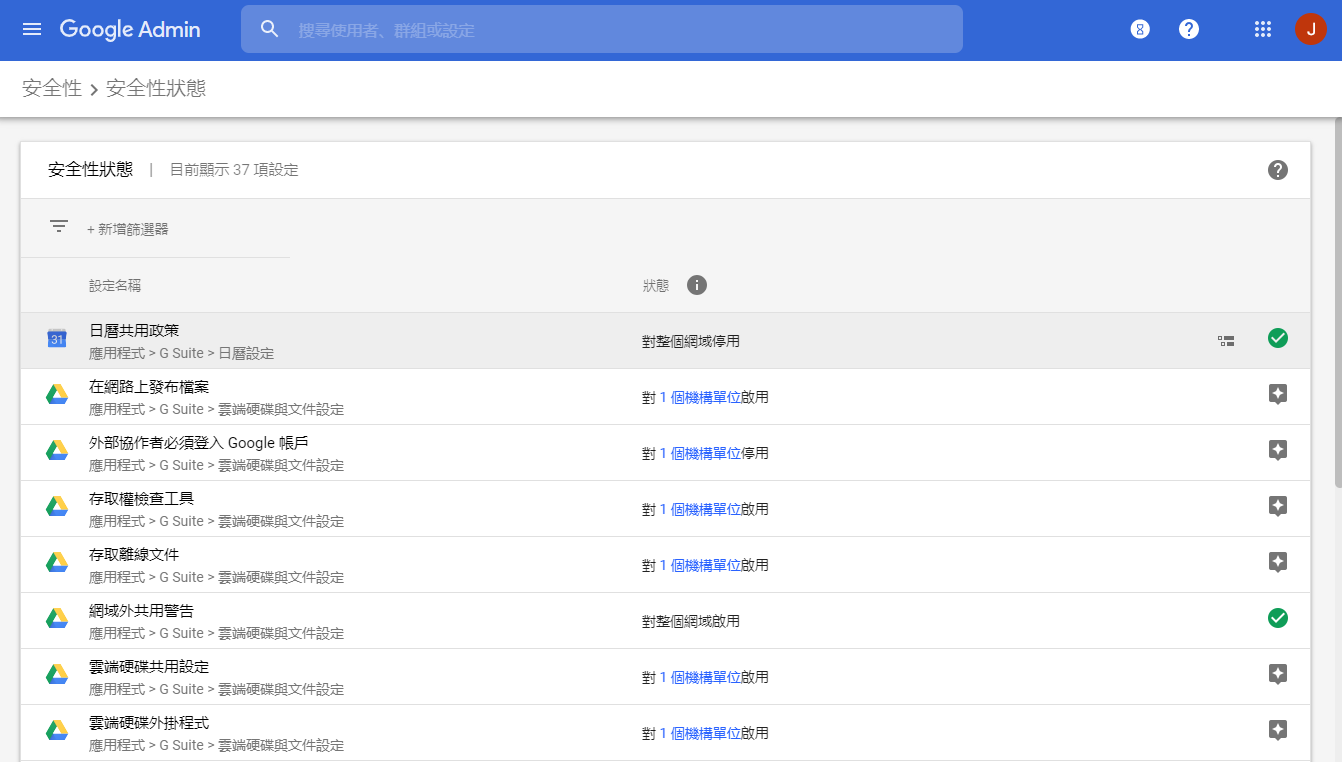Click recommendation icon for 在網路上發布檔案

[1277, 394]
